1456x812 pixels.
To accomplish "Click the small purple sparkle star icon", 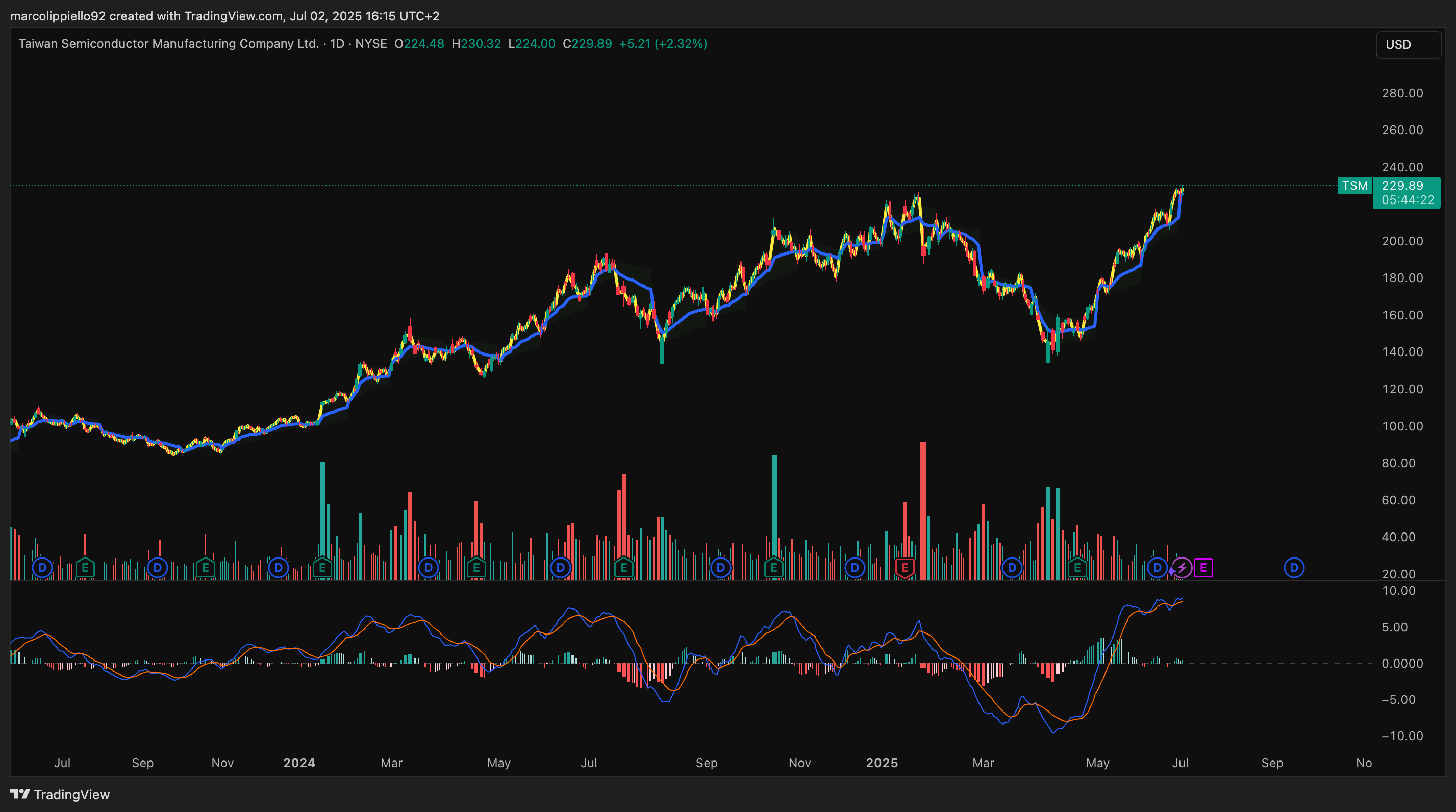I will [1172, 571].
